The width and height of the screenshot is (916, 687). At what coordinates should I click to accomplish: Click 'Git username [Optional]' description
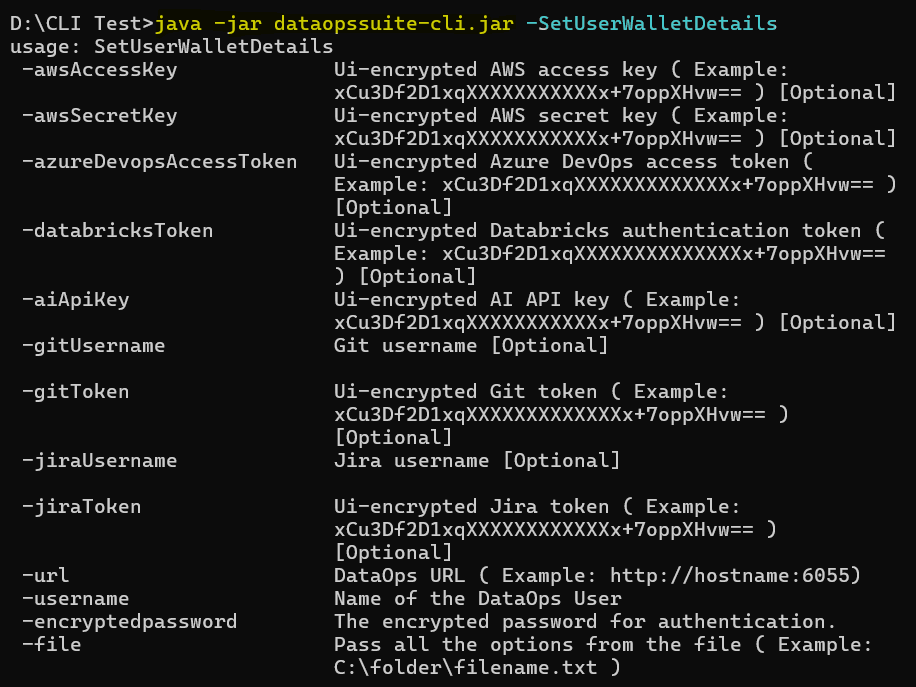tap(471, 346)
